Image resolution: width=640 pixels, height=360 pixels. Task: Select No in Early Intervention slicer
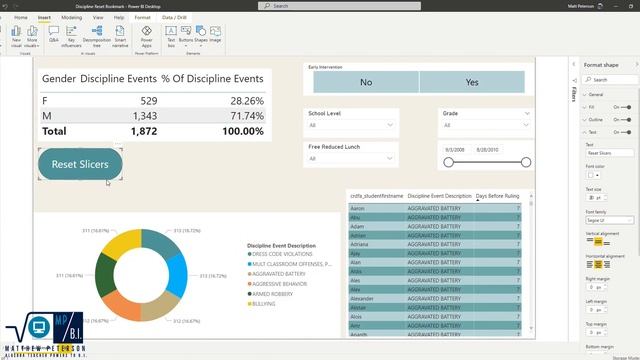[x=366, y=82]
